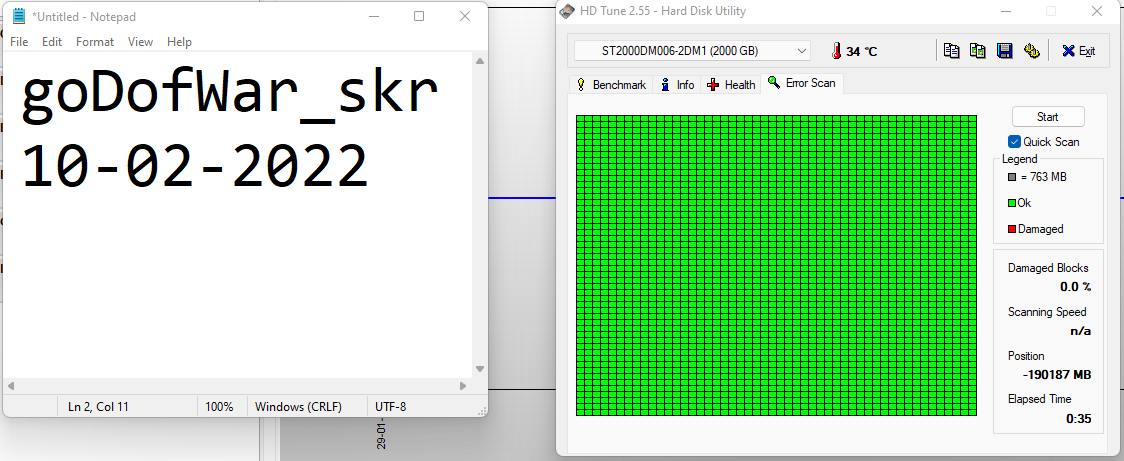Click Exit in HD Tune toolbar
1124x461 pixels.
tap(1078, 51)
